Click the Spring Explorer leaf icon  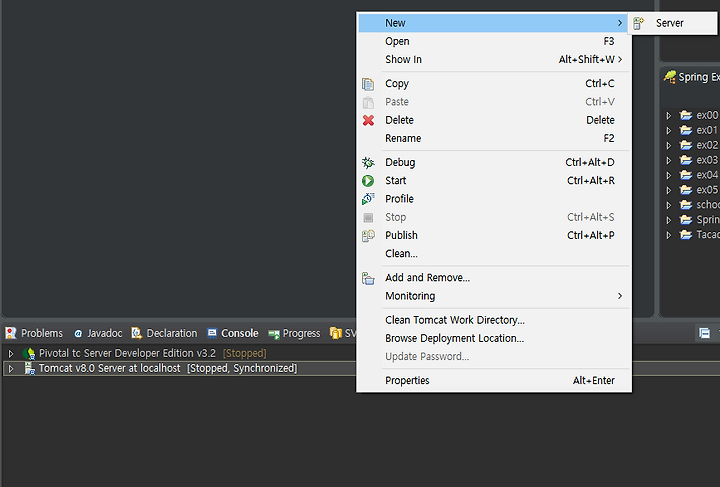[670, 77]
